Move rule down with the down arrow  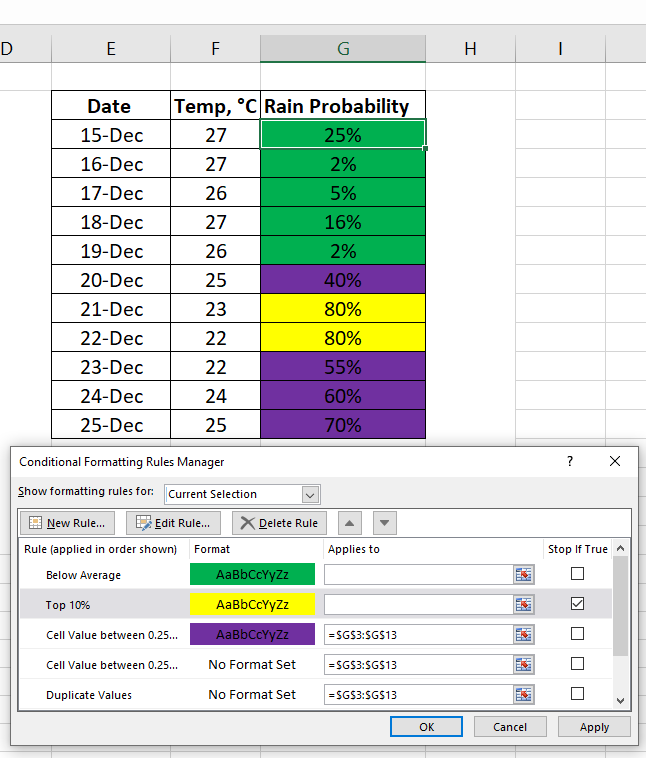[385, 523]
